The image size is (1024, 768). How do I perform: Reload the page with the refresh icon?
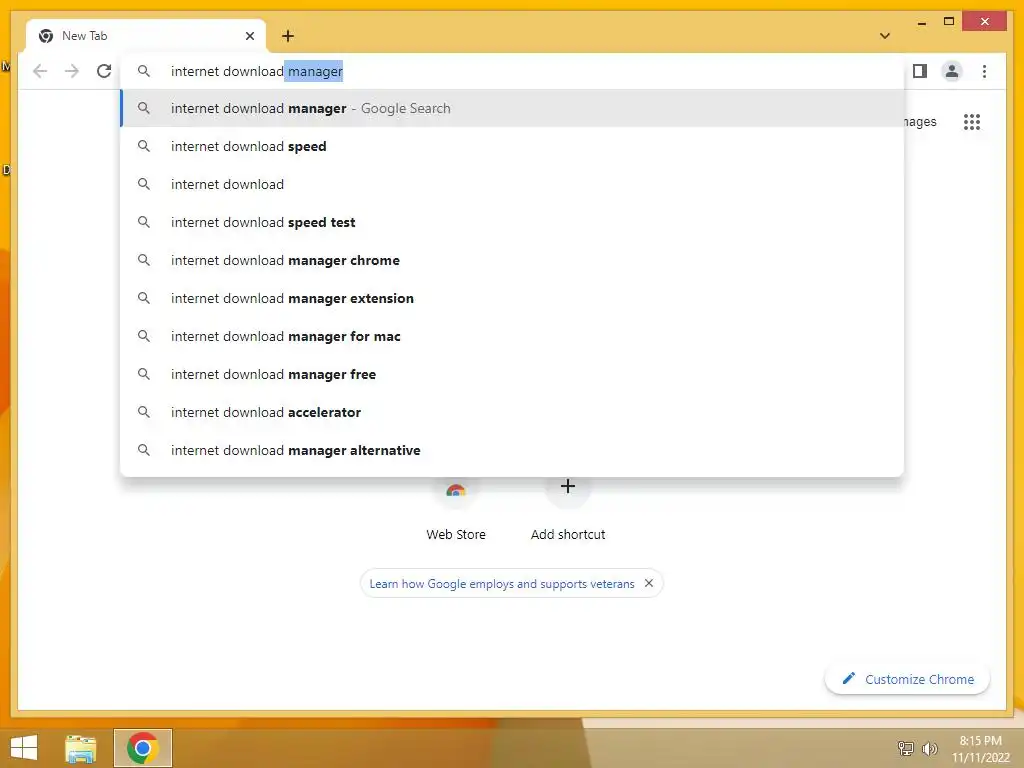[104, 71]
